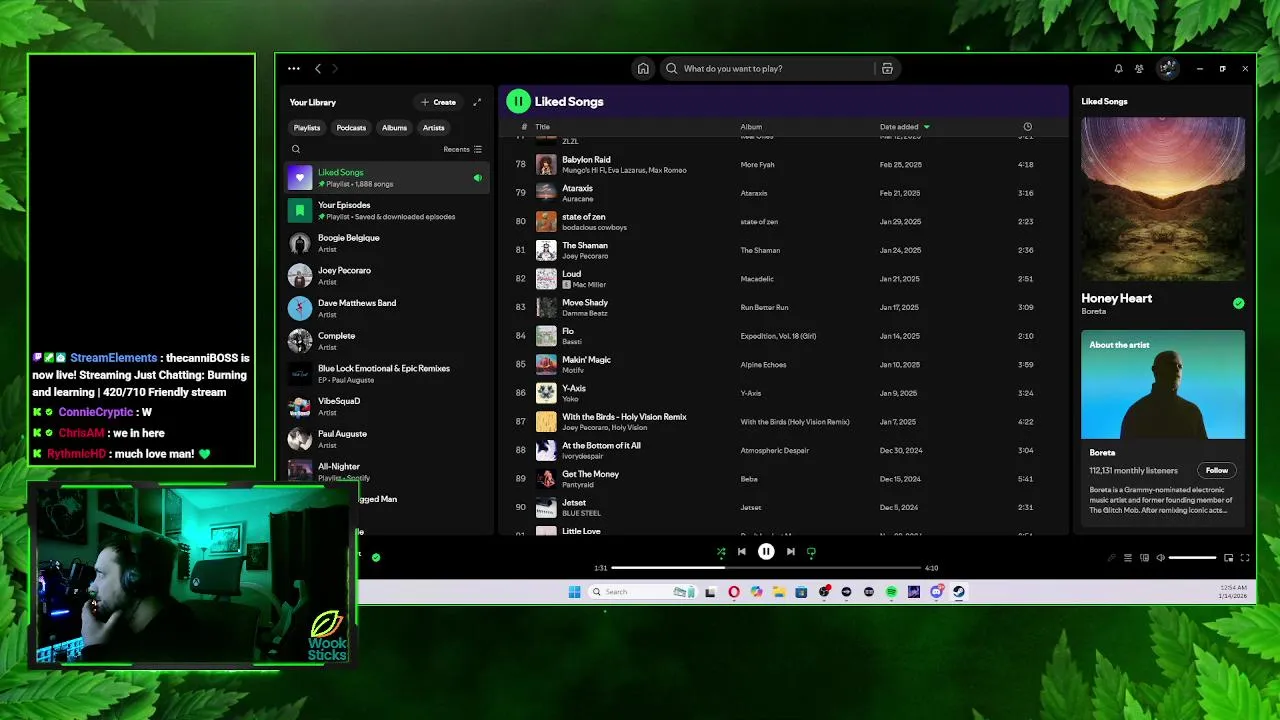Viewport: 1280px width, 720px height.
Task: Expand Your Library with the arrows icon
Action: click(477, 102)
